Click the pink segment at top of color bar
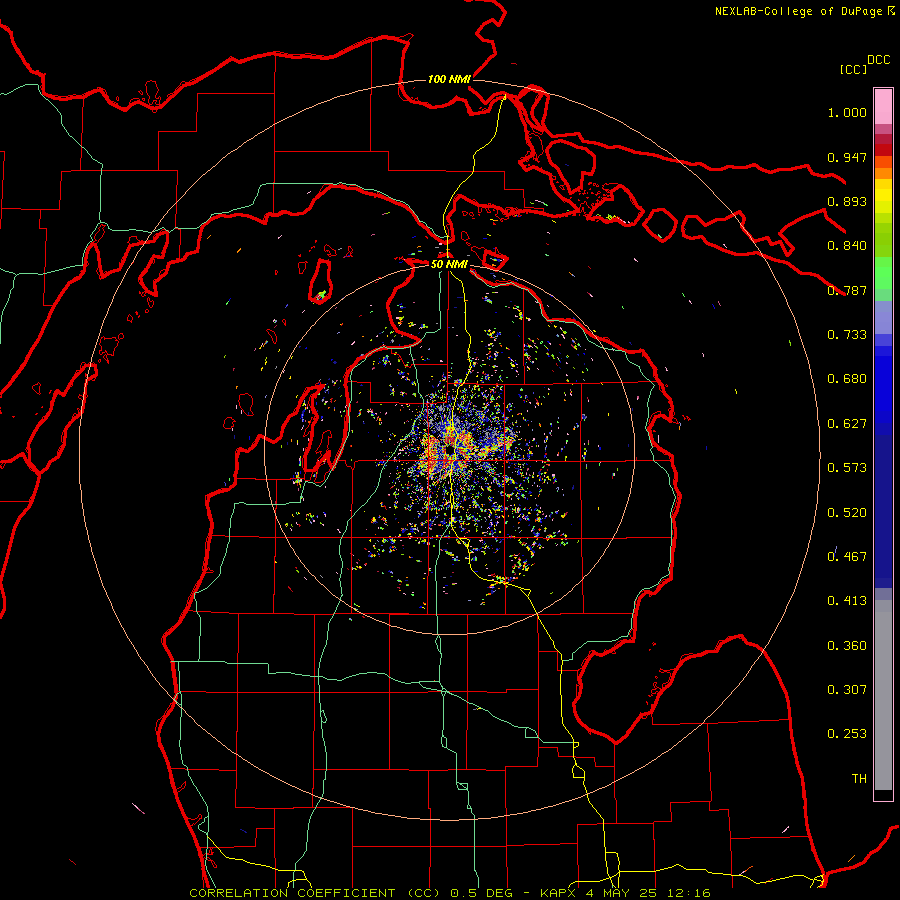The height and width of the screenshot is (900, 900). click(x=883, y=107)
